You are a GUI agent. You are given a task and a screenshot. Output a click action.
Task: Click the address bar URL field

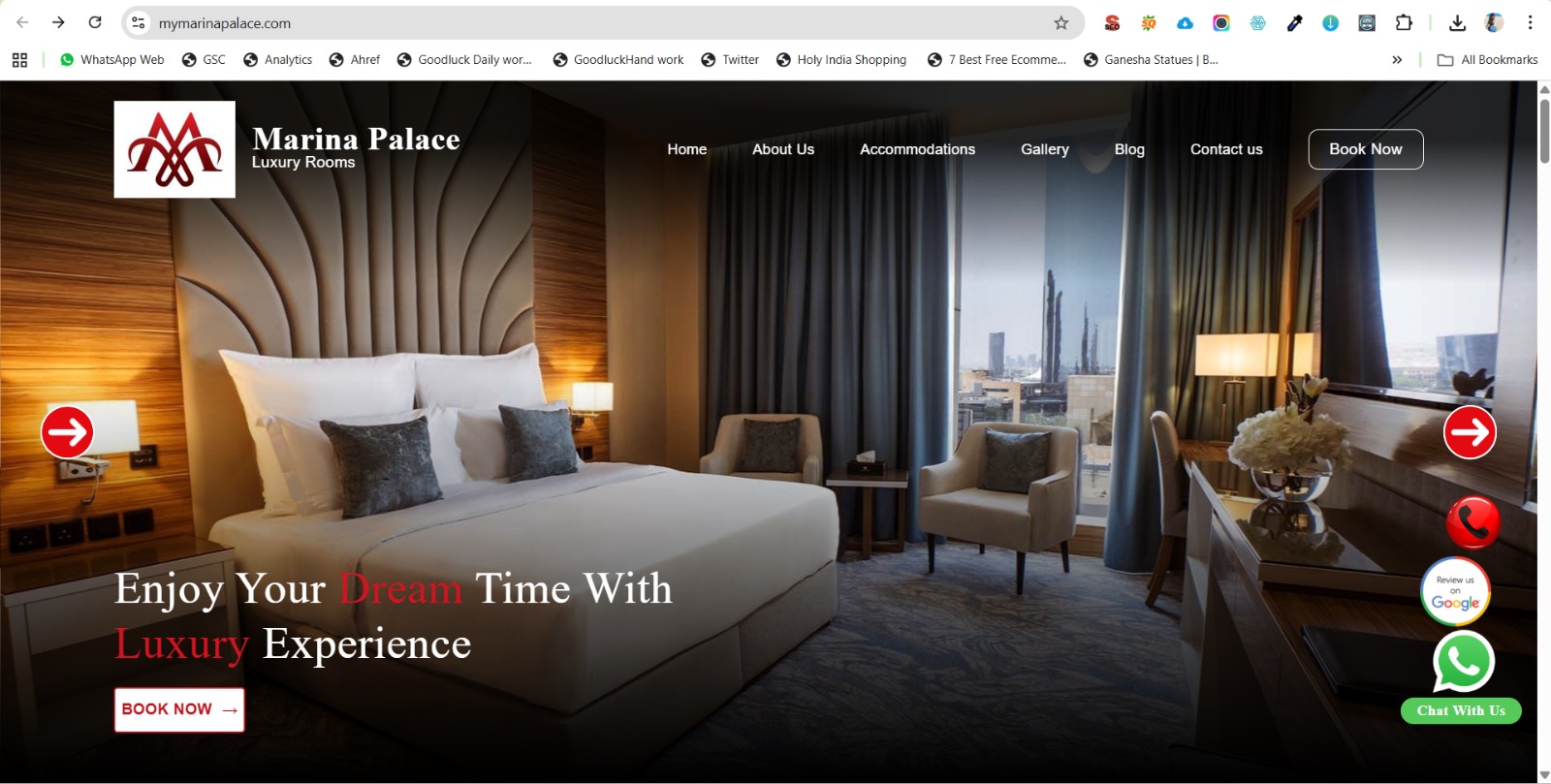coord(601,22)
